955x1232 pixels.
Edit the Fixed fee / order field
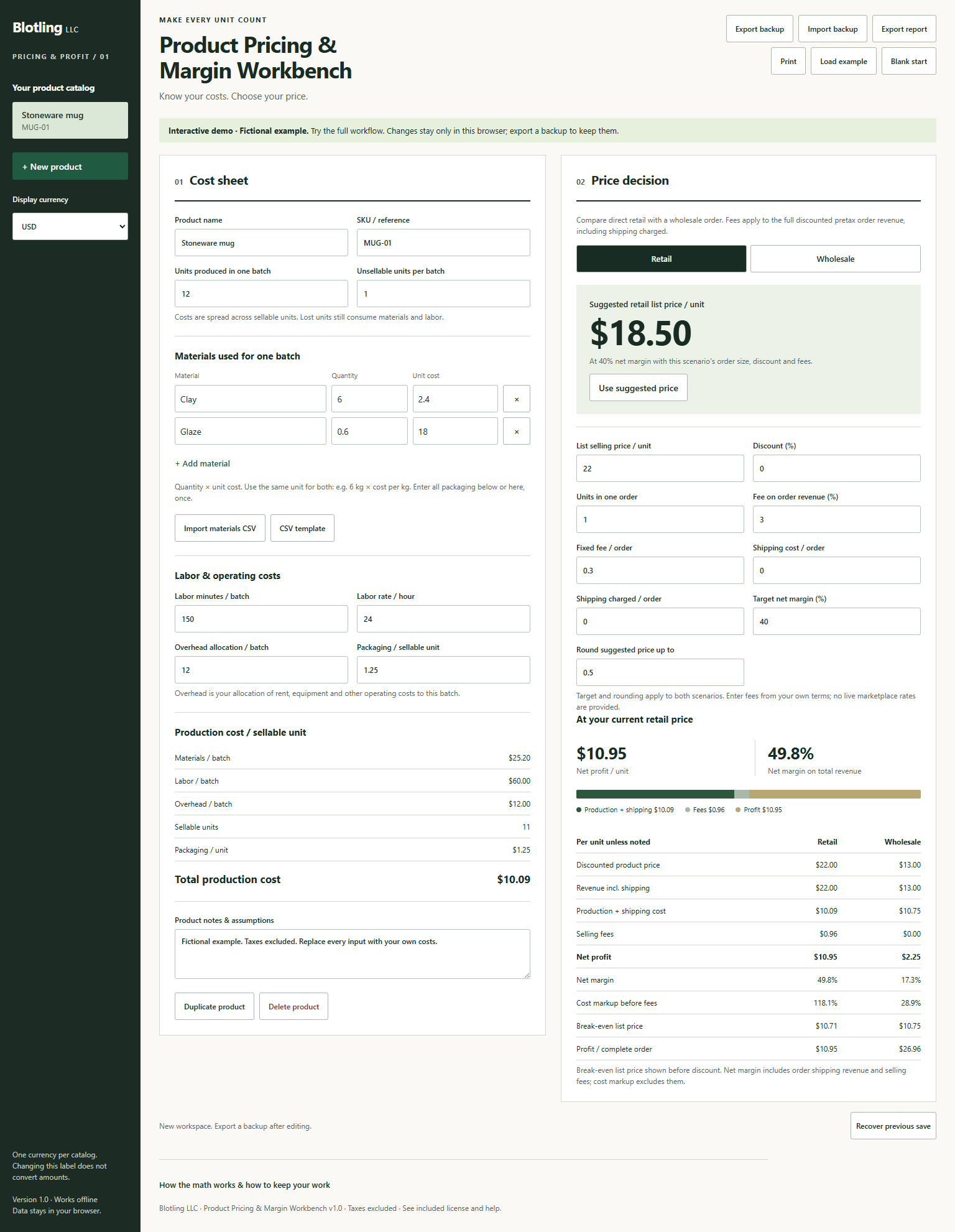point(660,570)
